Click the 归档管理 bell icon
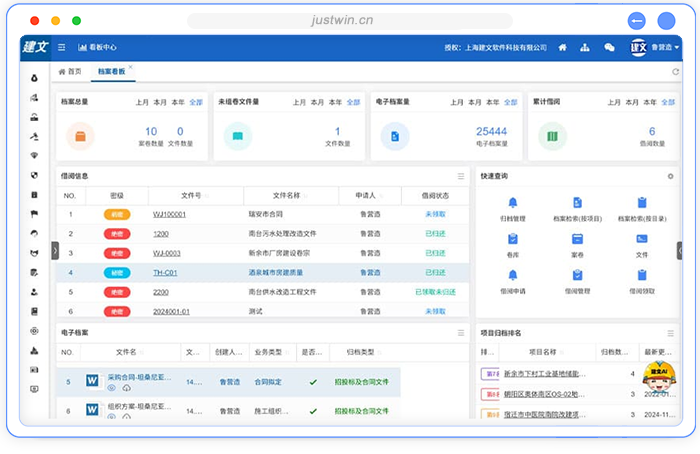The height and width of the screenshot is (454, 700). pos(513,203)
